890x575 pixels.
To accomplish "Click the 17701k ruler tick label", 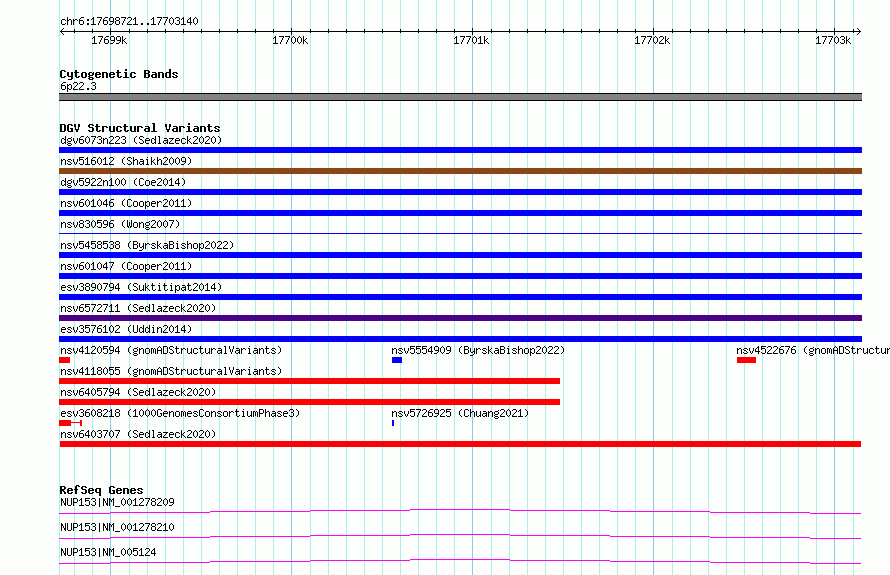I will tap(471, 40).
